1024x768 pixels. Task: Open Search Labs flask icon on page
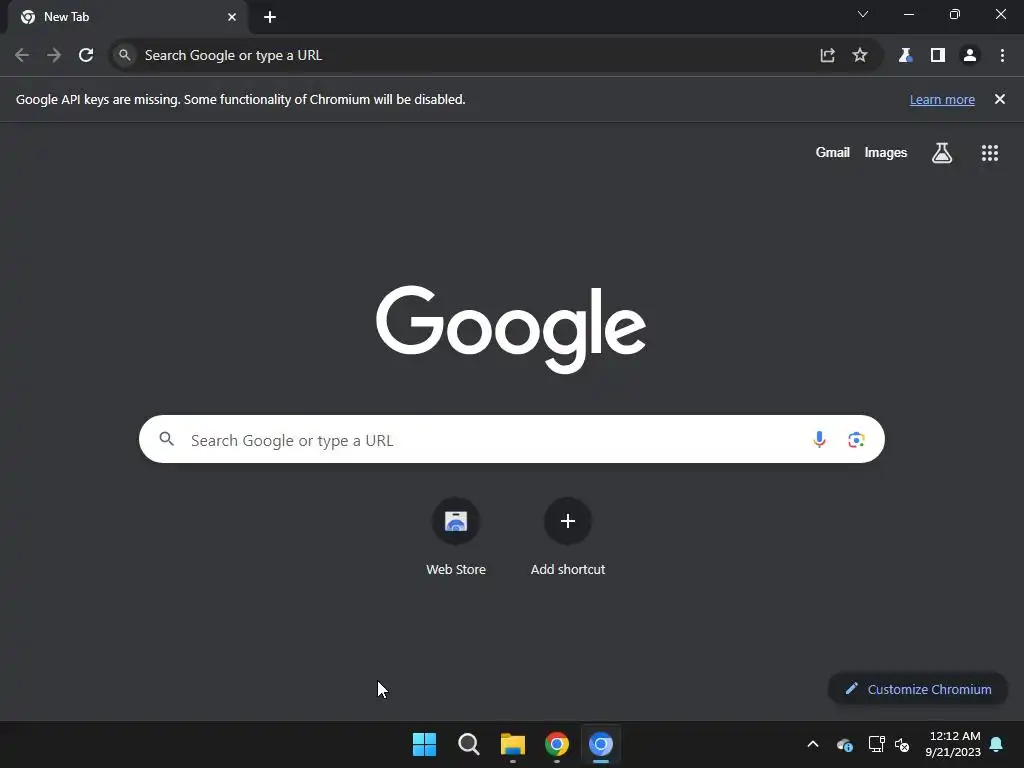coord(942,153)
